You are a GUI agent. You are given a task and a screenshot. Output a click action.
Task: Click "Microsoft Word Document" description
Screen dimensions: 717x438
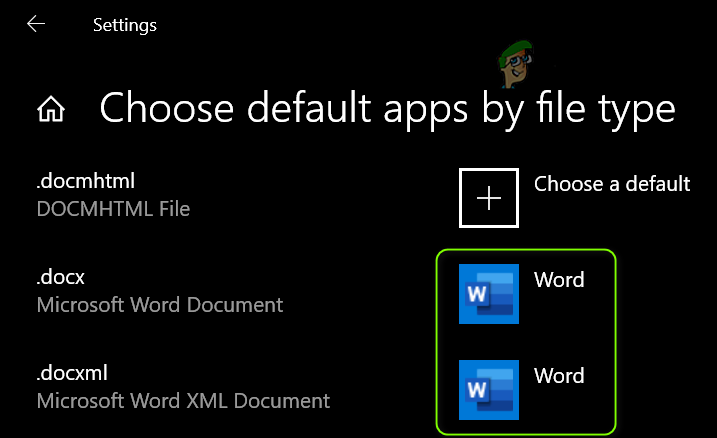coord(160,305)
